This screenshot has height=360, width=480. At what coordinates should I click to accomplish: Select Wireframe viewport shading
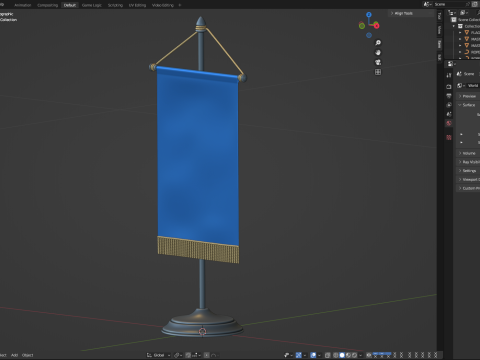coord(336,355)
